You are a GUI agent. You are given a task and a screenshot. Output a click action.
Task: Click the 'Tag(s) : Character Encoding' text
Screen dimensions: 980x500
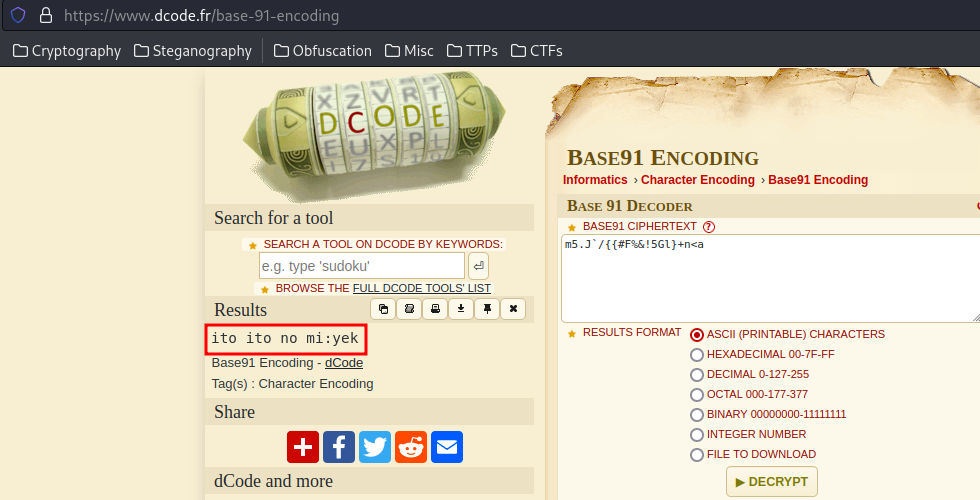coord(292,384)
